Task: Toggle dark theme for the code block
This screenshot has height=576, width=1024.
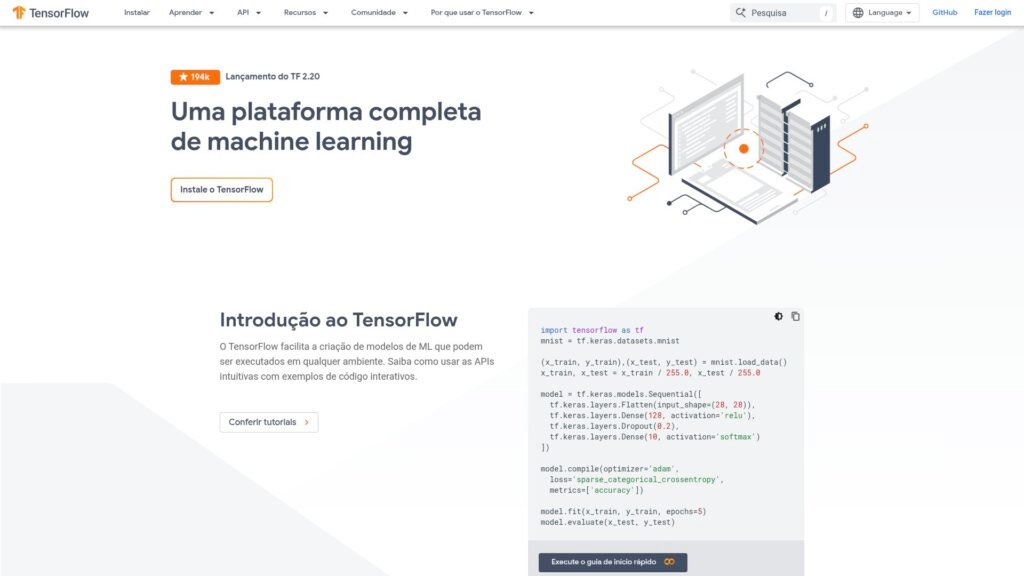Action: [x=778, y=316]
